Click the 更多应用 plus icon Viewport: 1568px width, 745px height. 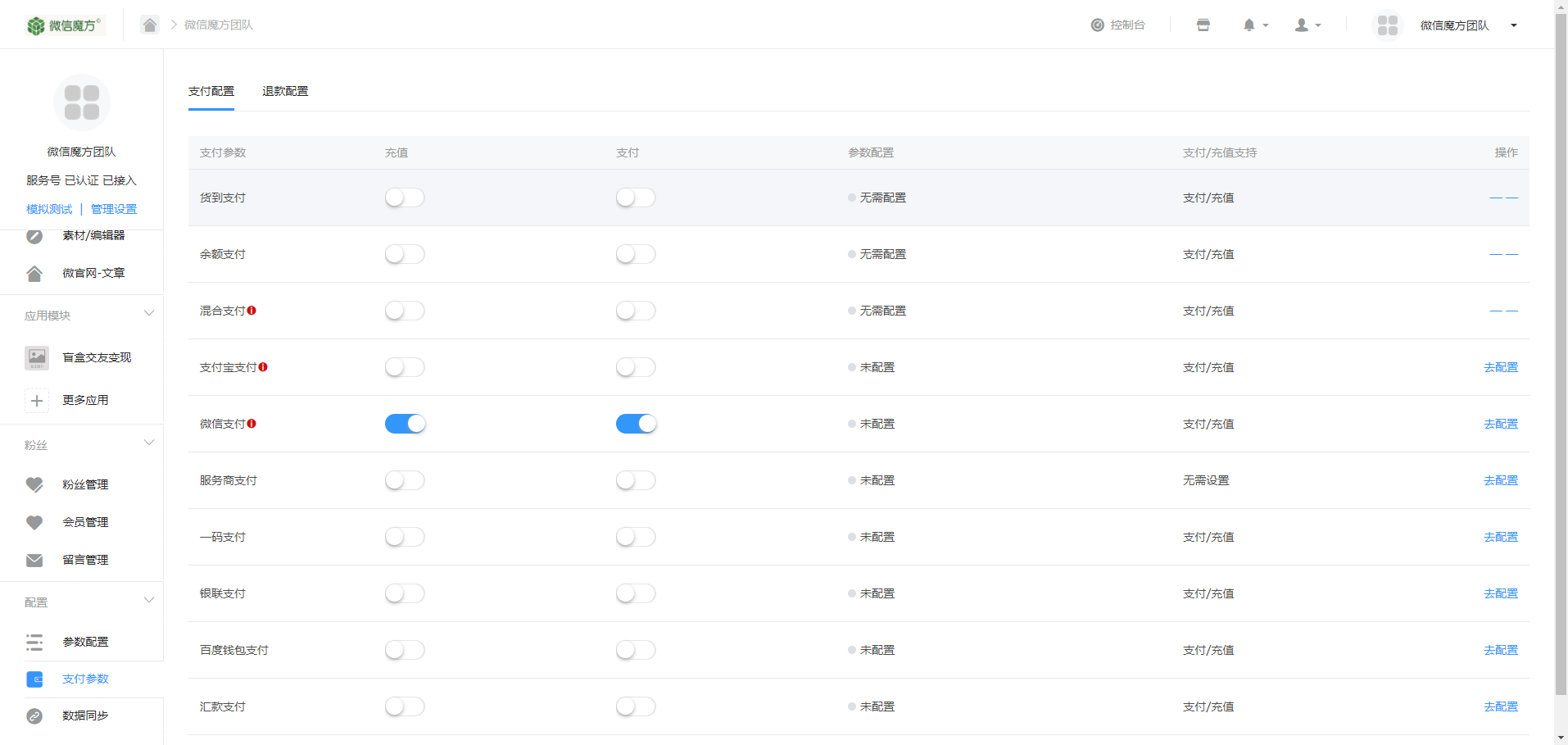[x=37, y=400]
